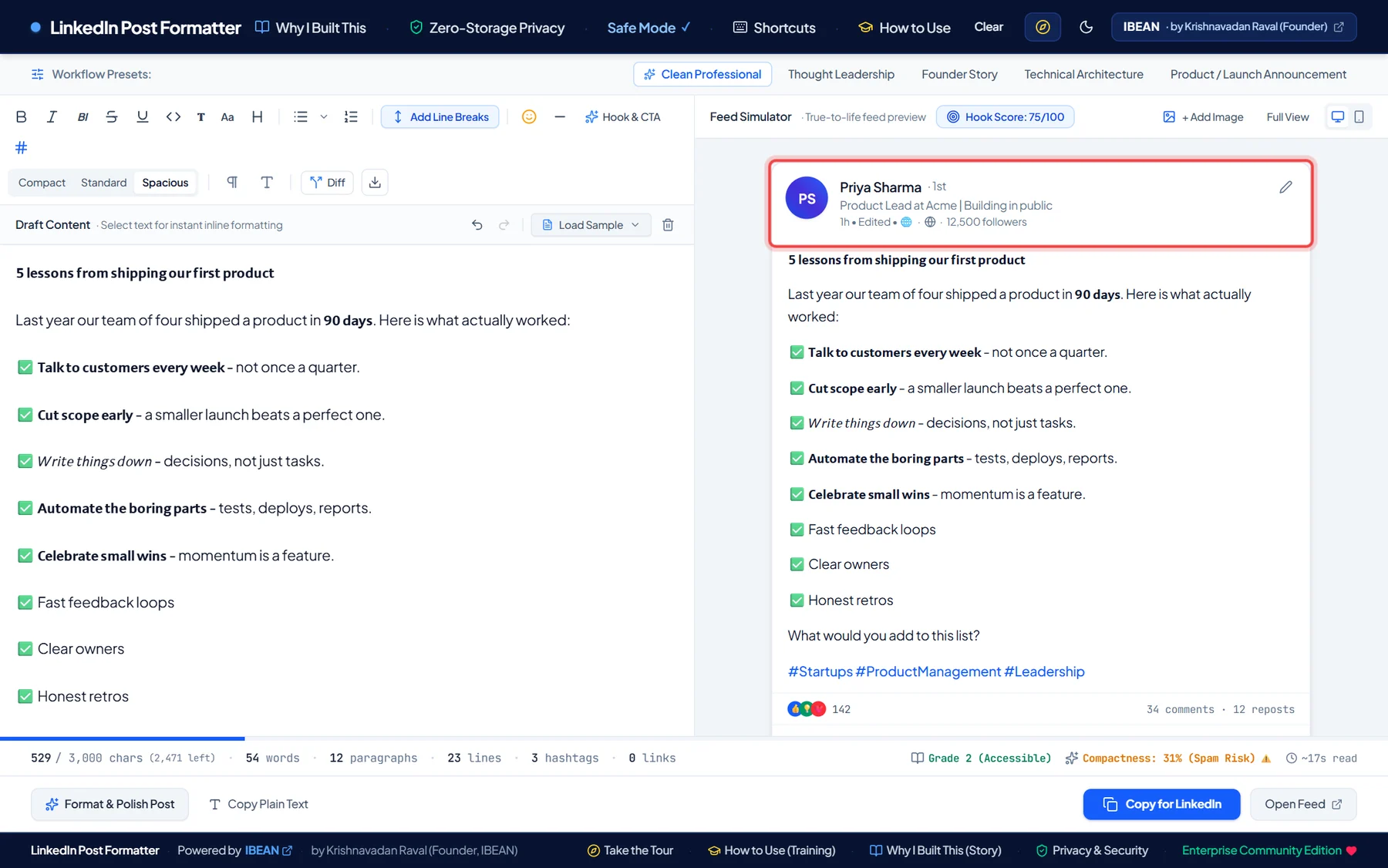Click Add Image in Feed Simulator

1203,117
